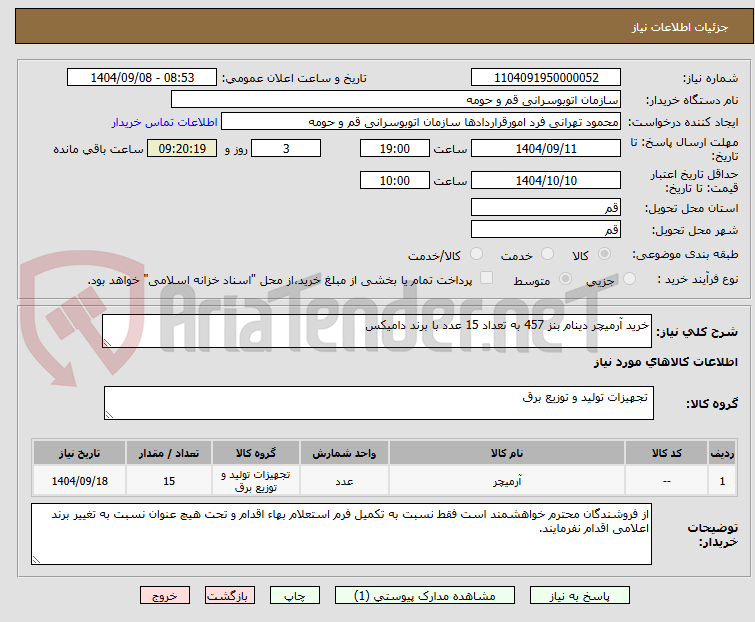Click the quantity cell showing 15

click(x=169, y=480)
